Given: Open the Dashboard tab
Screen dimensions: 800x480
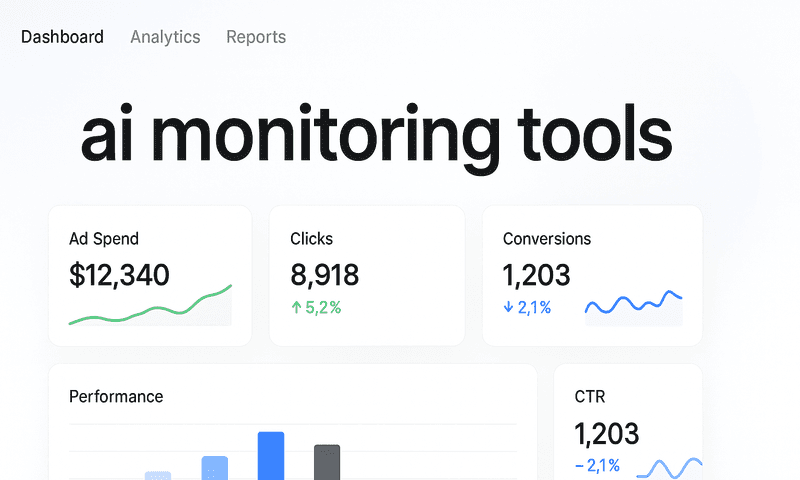Looking at the screenshot, I should pos(62,37).
